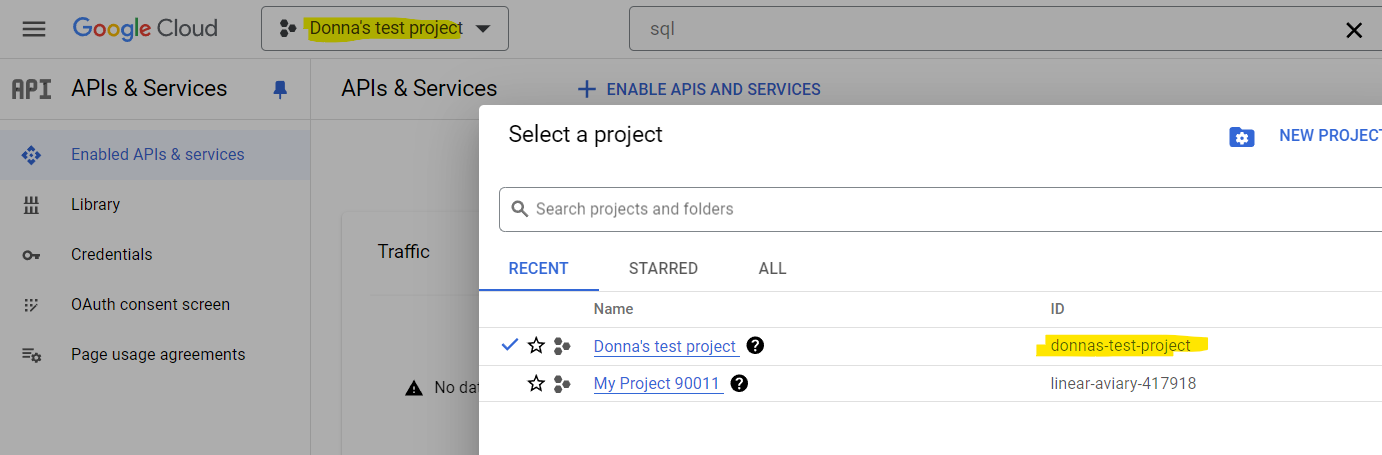This screenshot has height=455, width=1382.
Task: Switch to the ALL tab
Action: pos(772,268)
